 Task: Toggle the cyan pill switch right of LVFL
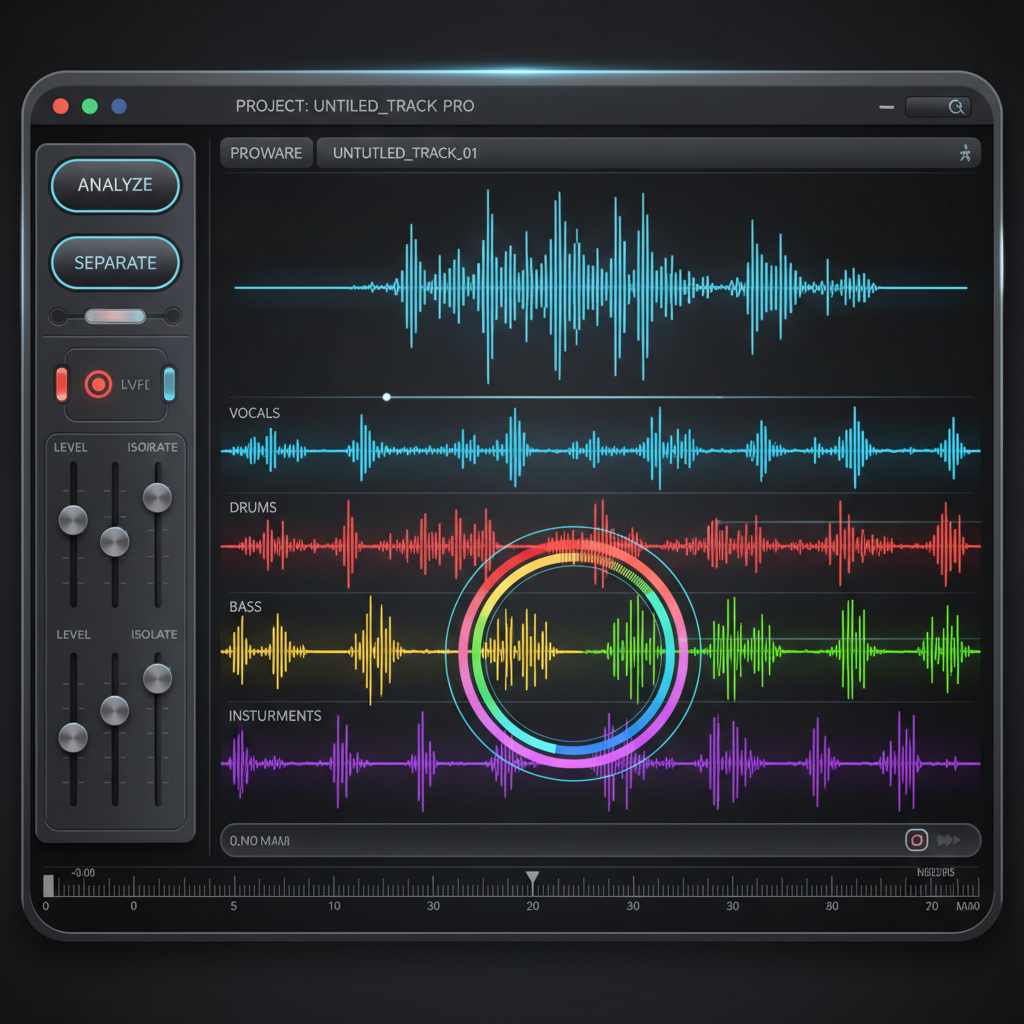(x=169, y=384)
